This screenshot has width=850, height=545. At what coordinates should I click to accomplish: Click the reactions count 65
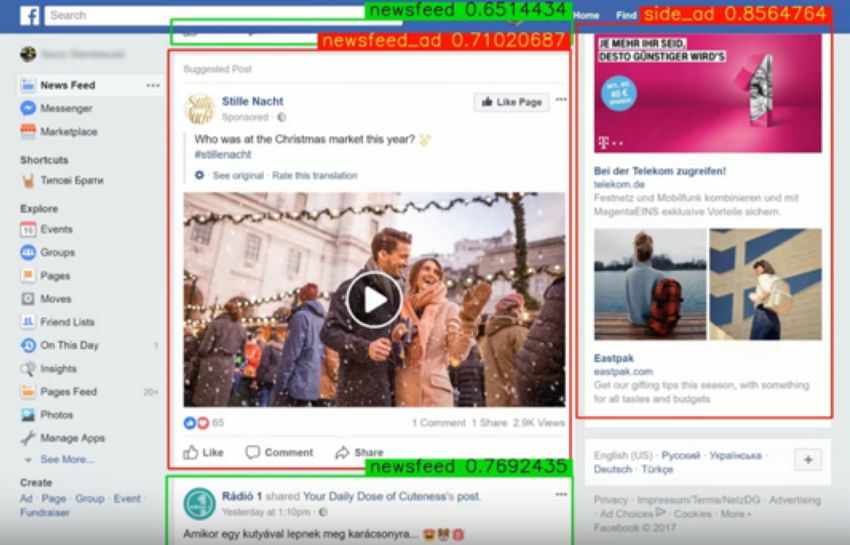[218, 422]
